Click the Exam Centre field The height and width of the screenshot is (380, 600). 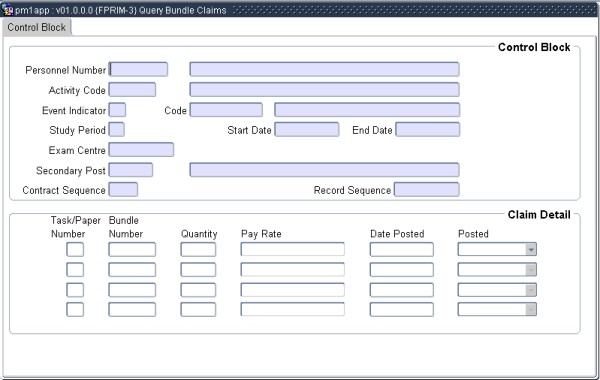coord(141,150)
